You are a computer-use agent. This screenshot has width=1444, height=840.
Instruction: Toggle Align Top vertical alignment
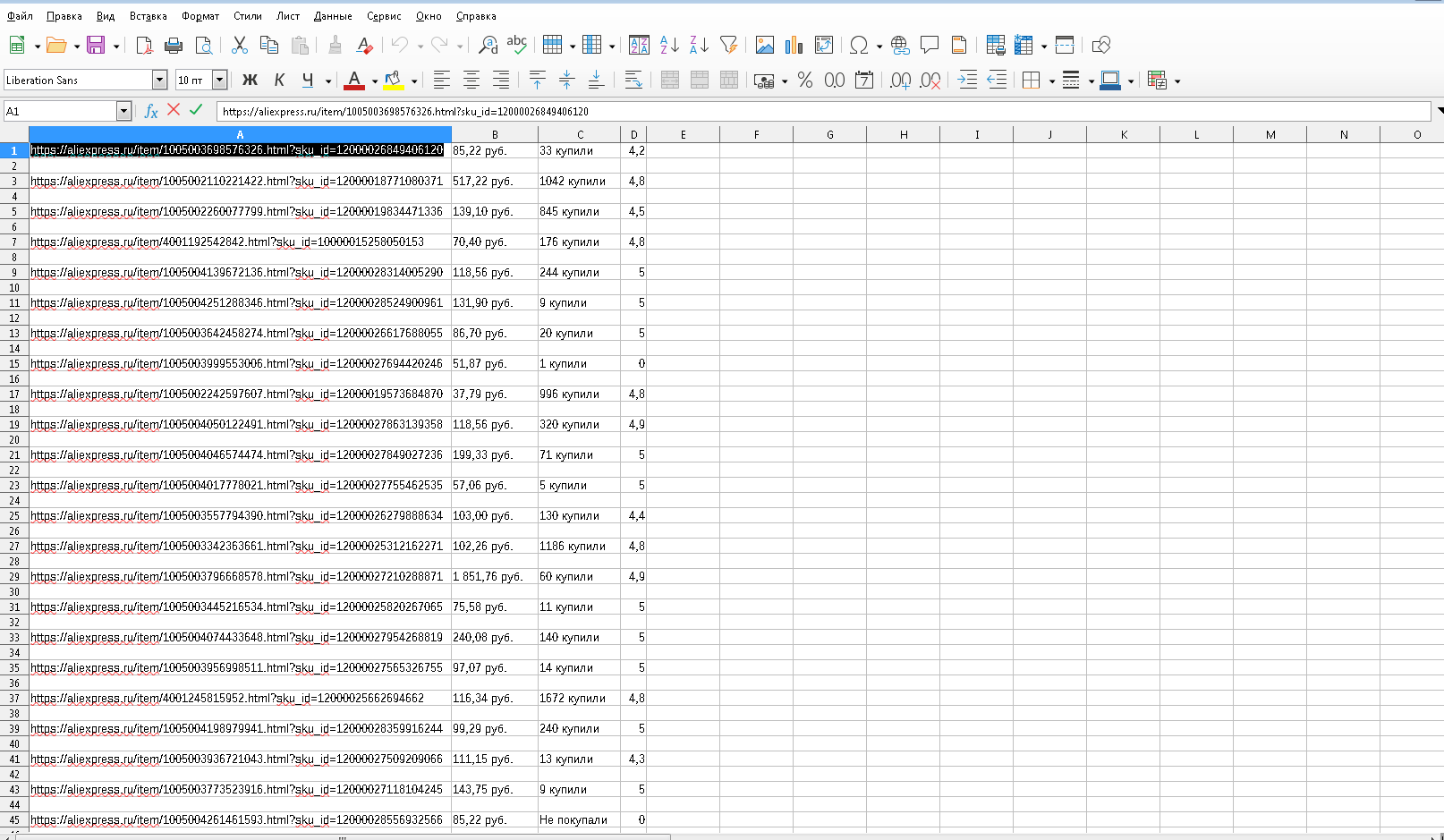click(537, 81)
